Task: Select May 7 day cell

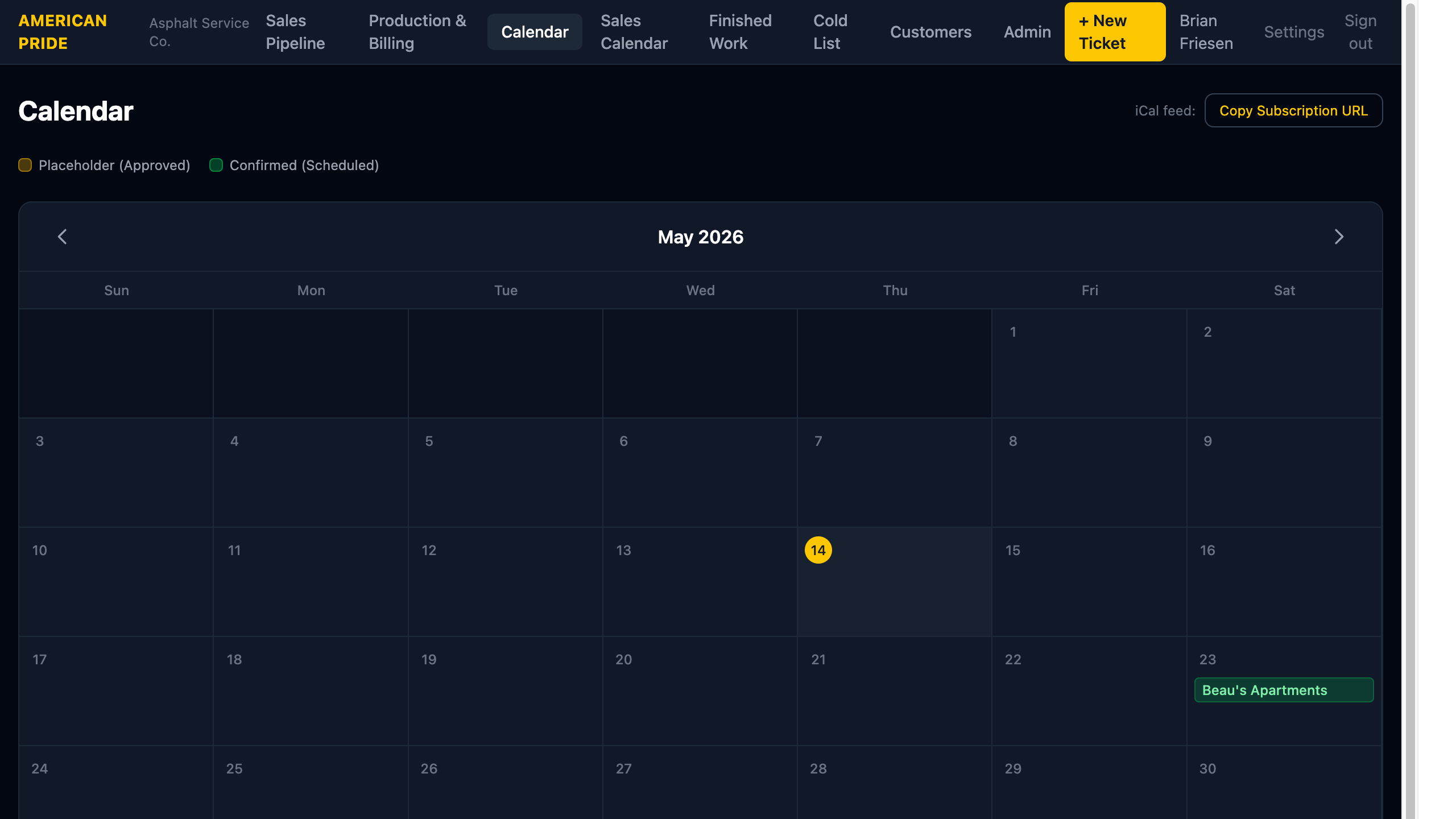Action: 894,473
